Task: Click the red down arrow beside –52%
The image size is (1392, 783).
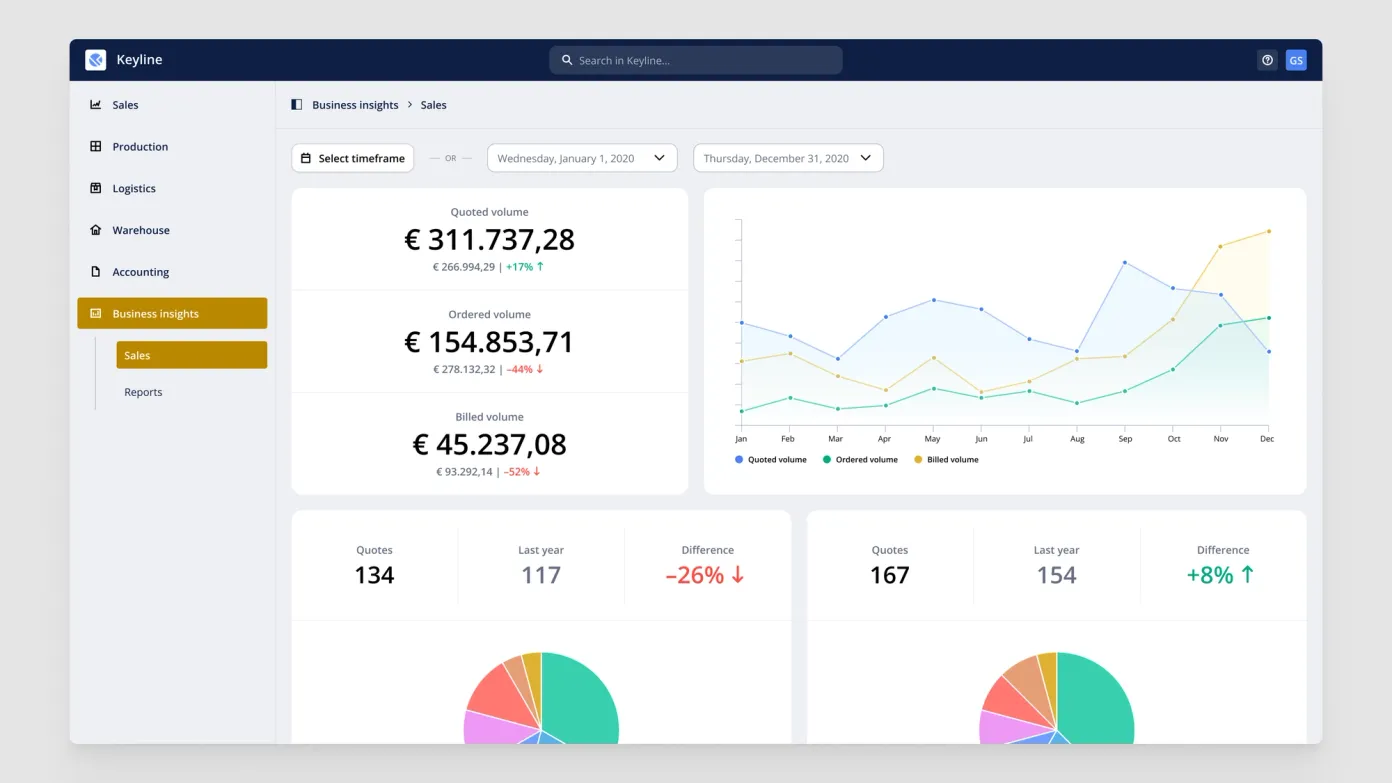Action: [x=537, y=471]
